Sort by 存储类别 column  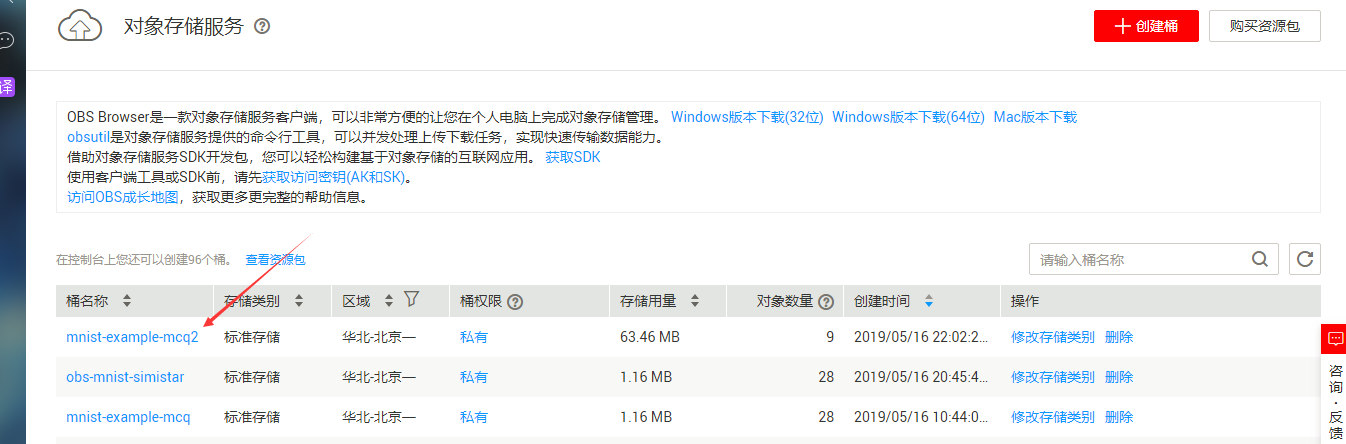click(298, 301)
